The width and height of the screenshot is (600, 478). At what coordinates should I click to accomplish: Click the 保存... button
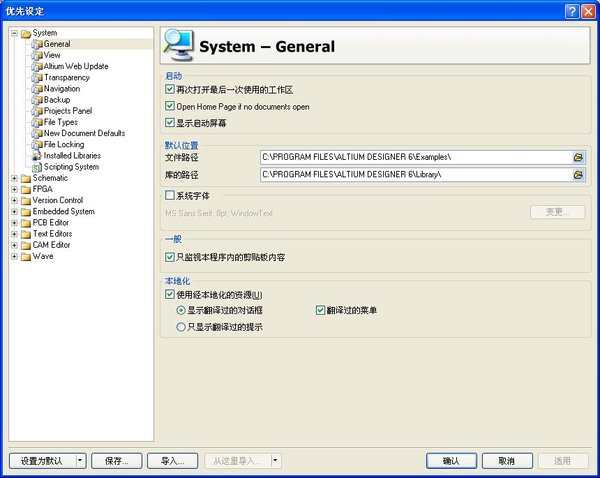pos(116,461)
